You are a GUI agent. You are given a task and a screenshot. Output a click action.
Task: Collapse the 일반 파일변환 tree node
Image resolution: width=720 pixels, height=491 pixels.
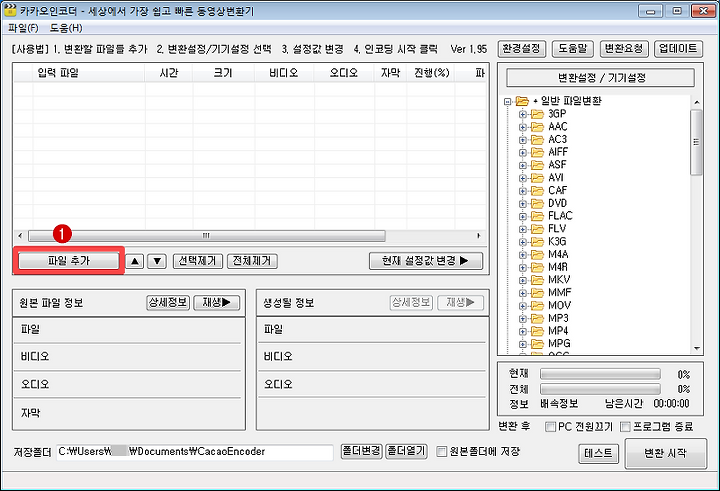507,102
